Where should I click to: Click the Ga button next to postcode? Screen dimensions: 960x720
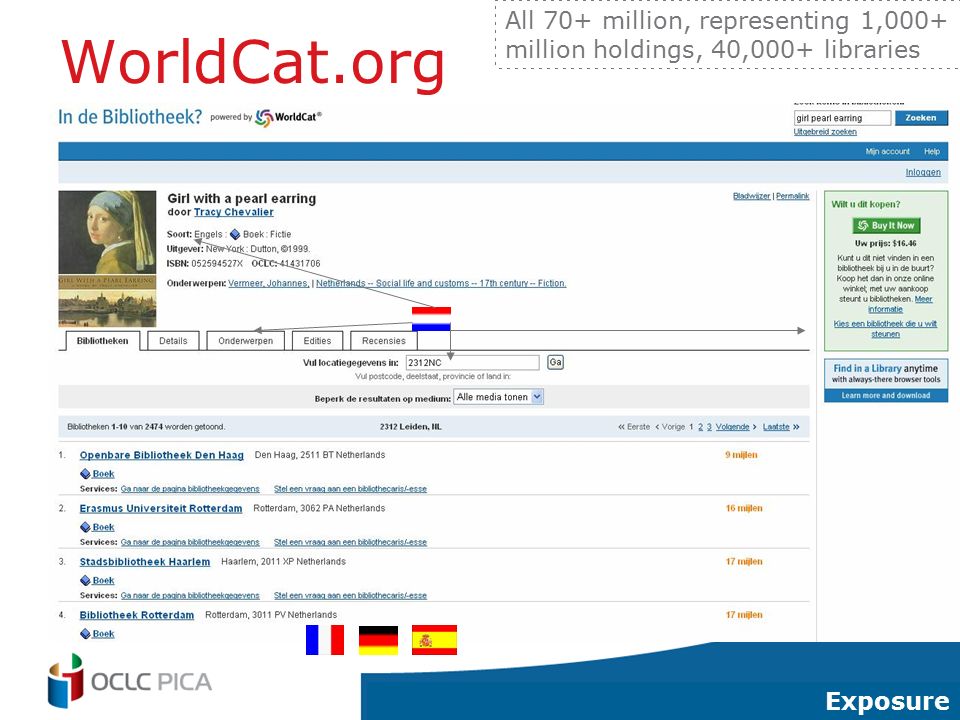tap(555, 362)
